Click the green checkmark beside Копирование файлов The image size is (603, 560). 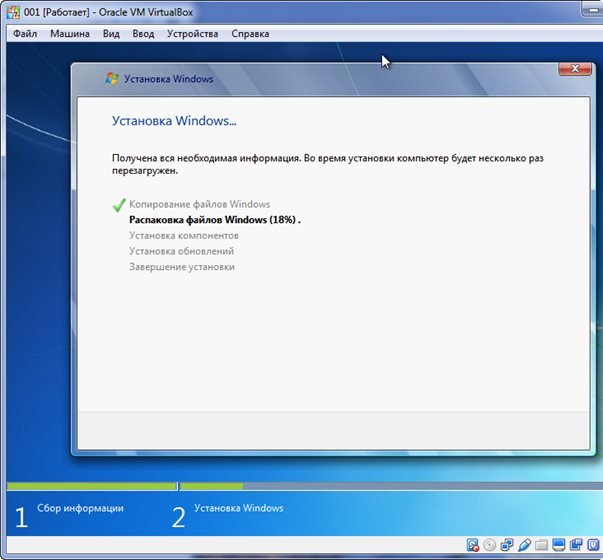point(119,205)
